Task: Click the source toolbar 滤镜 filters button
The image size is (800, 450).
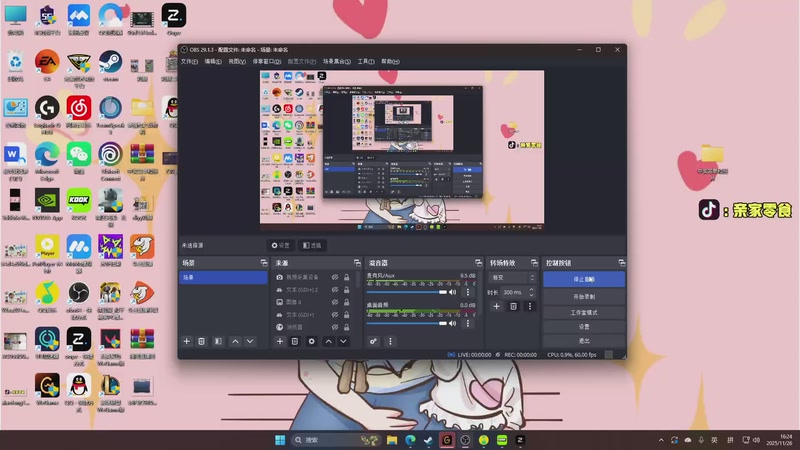Action: click(x=312, y=245)
